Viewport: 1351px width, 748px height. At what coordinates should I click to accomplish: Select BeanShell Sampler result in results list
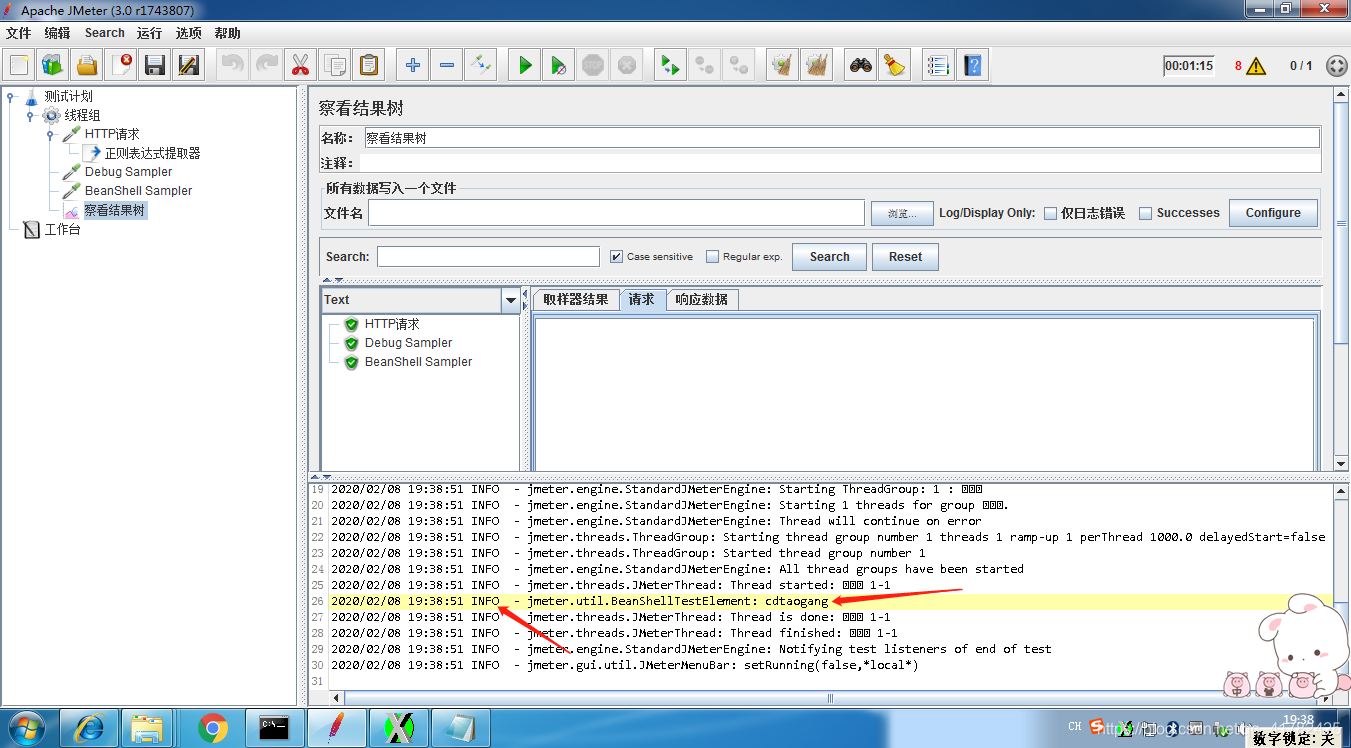point(418,362)
